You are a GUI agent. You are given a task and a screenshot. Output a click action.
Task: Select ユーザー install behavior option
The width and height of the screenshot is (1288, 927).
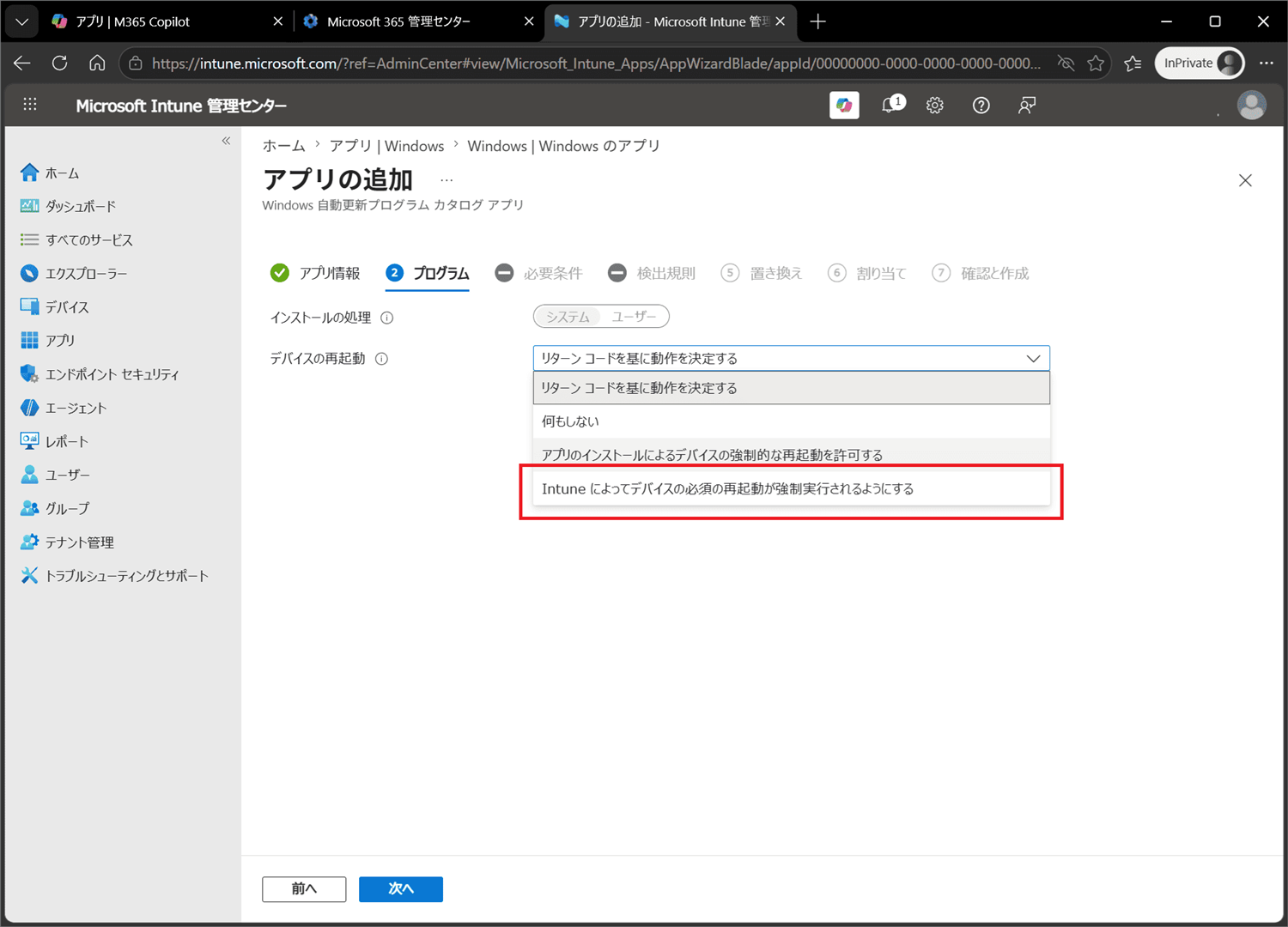pos(634,317)
